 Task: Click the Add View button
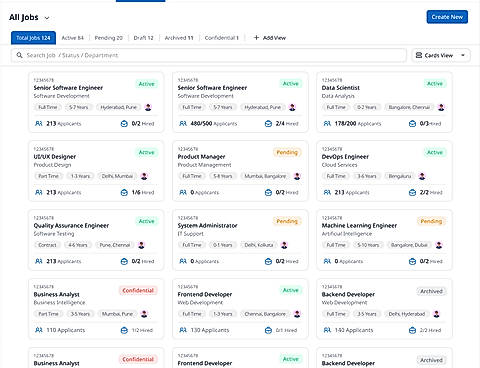pyautogui.click(x=270, y=38)
